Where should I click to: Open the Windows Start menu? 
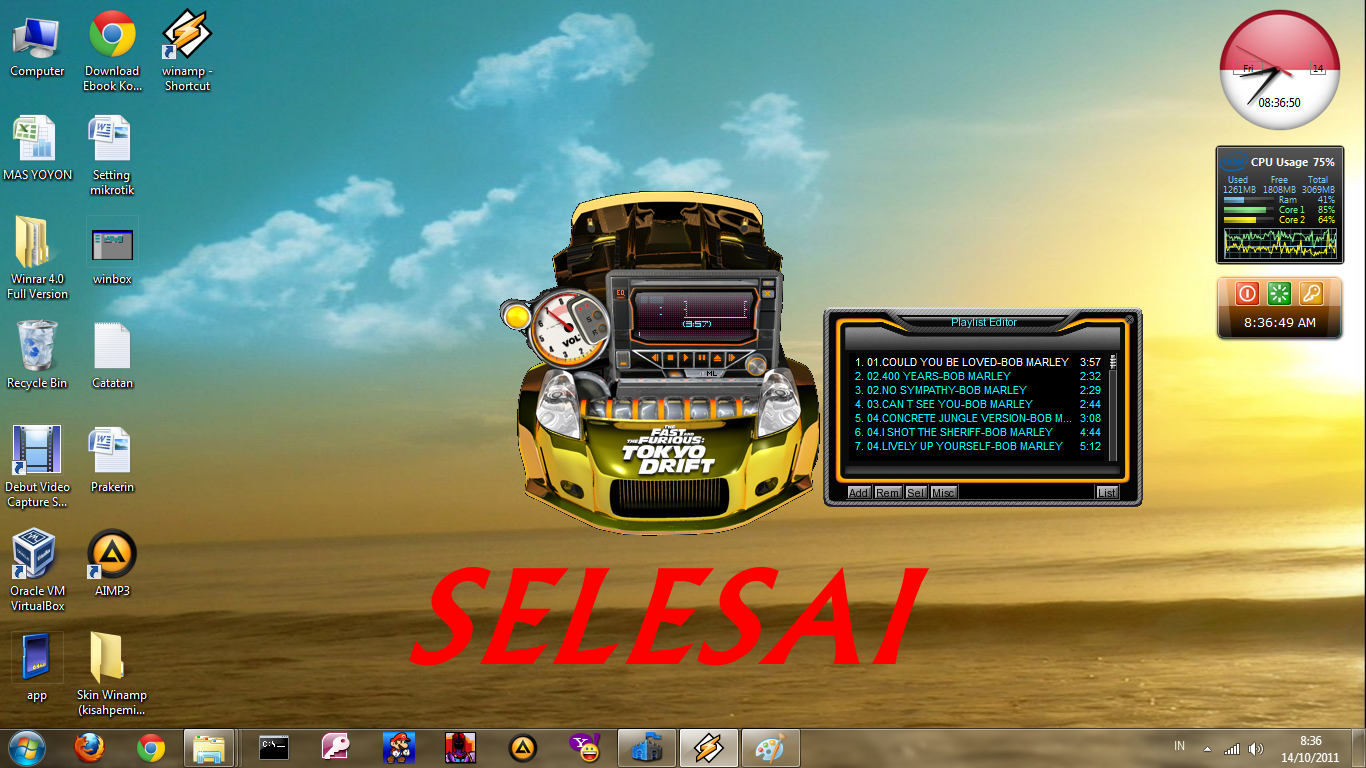pyautogui.click(x=27, y=748)
